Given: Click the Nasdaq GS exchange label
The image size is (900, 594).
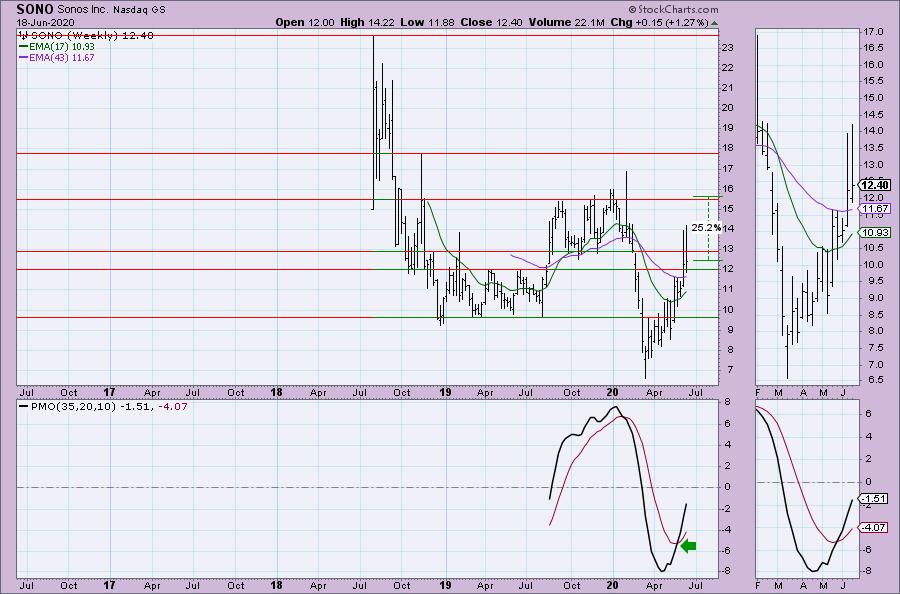Looking at the screenshot, I should point(138,10).
